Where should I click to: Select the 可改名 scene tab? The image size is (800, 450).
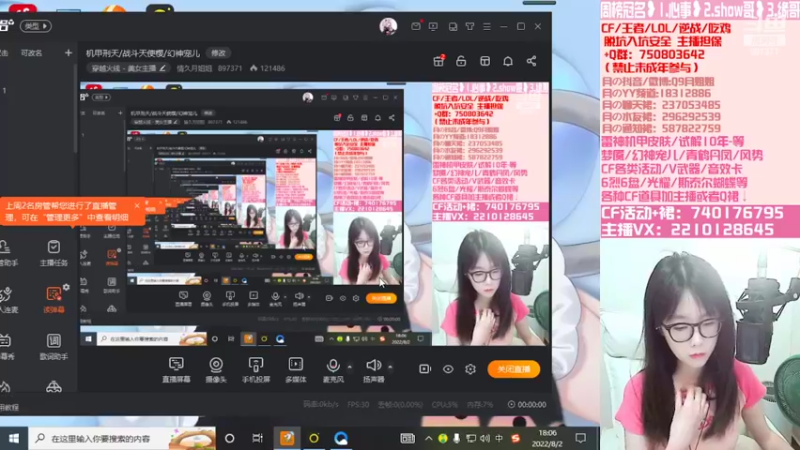coord(31,53)
